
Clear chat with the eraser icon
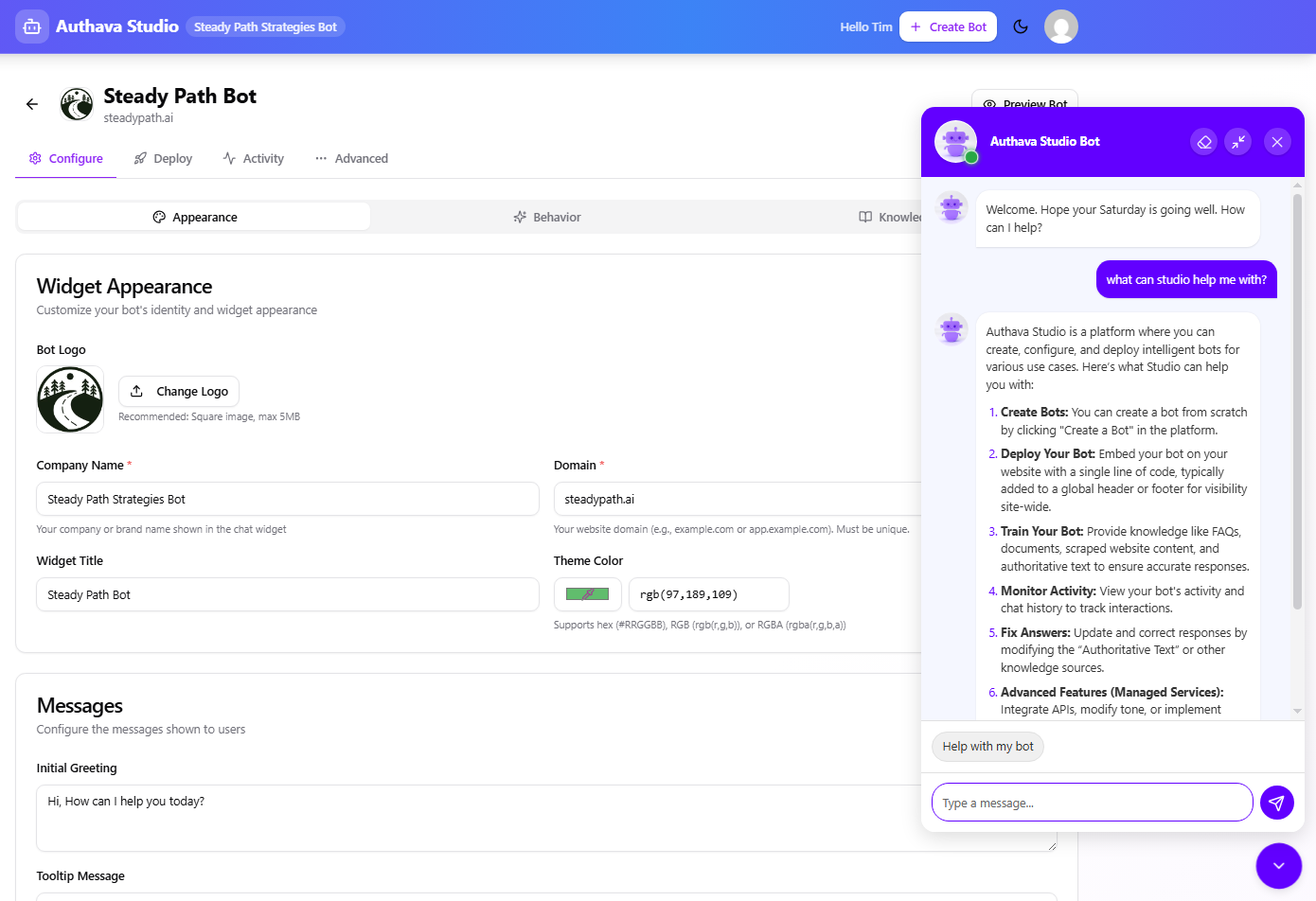point(1203,142)
